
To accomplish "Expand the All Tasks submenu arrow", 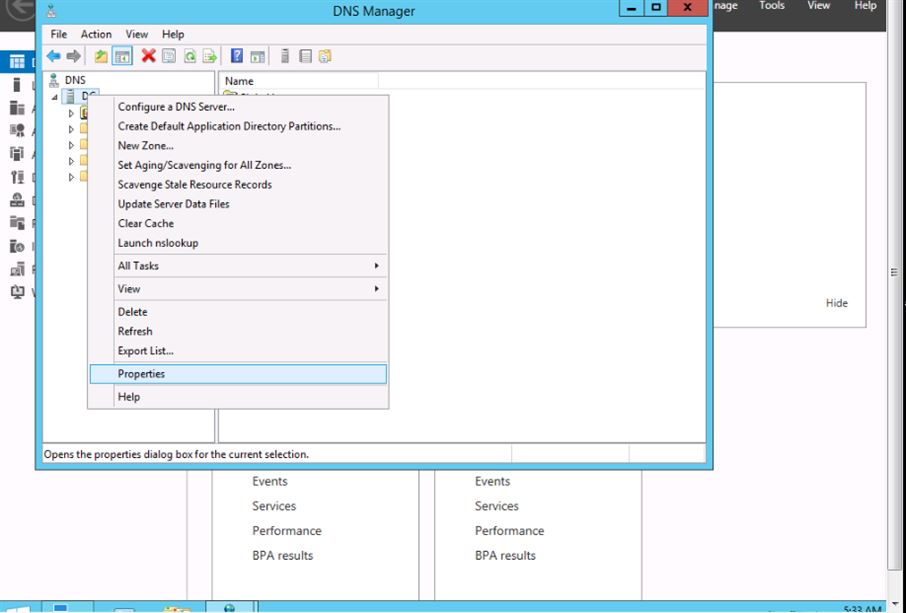I will (x=376, y=266).
